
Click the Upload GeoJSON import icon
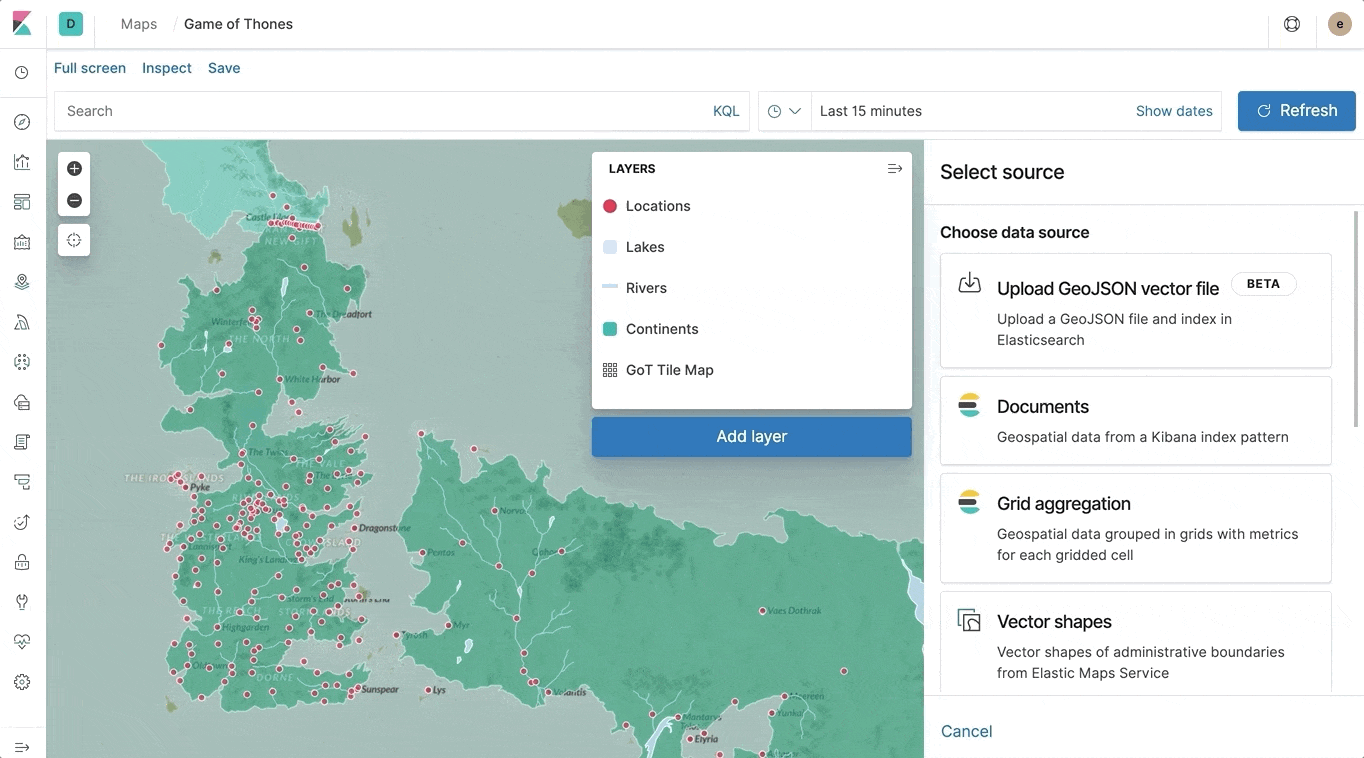[x=969, y=283]
